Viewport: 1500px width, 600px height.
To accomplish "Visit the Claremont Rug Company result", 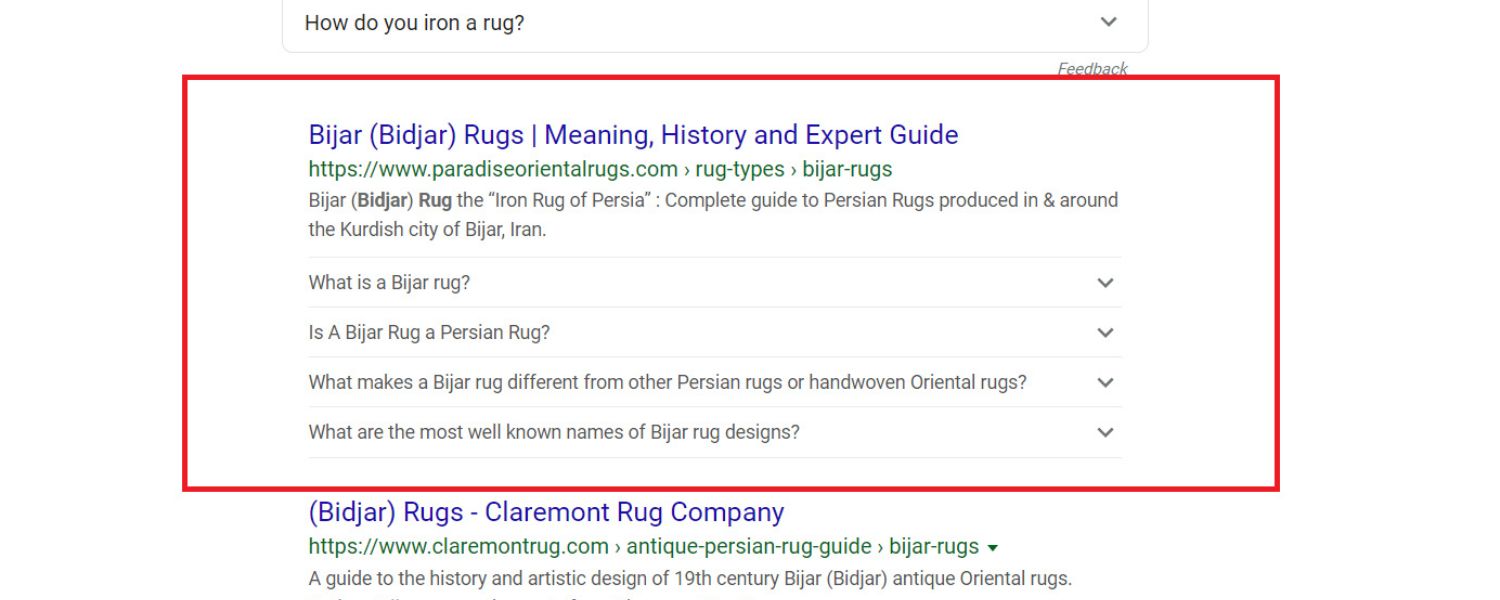I will (x=543, y=512).
